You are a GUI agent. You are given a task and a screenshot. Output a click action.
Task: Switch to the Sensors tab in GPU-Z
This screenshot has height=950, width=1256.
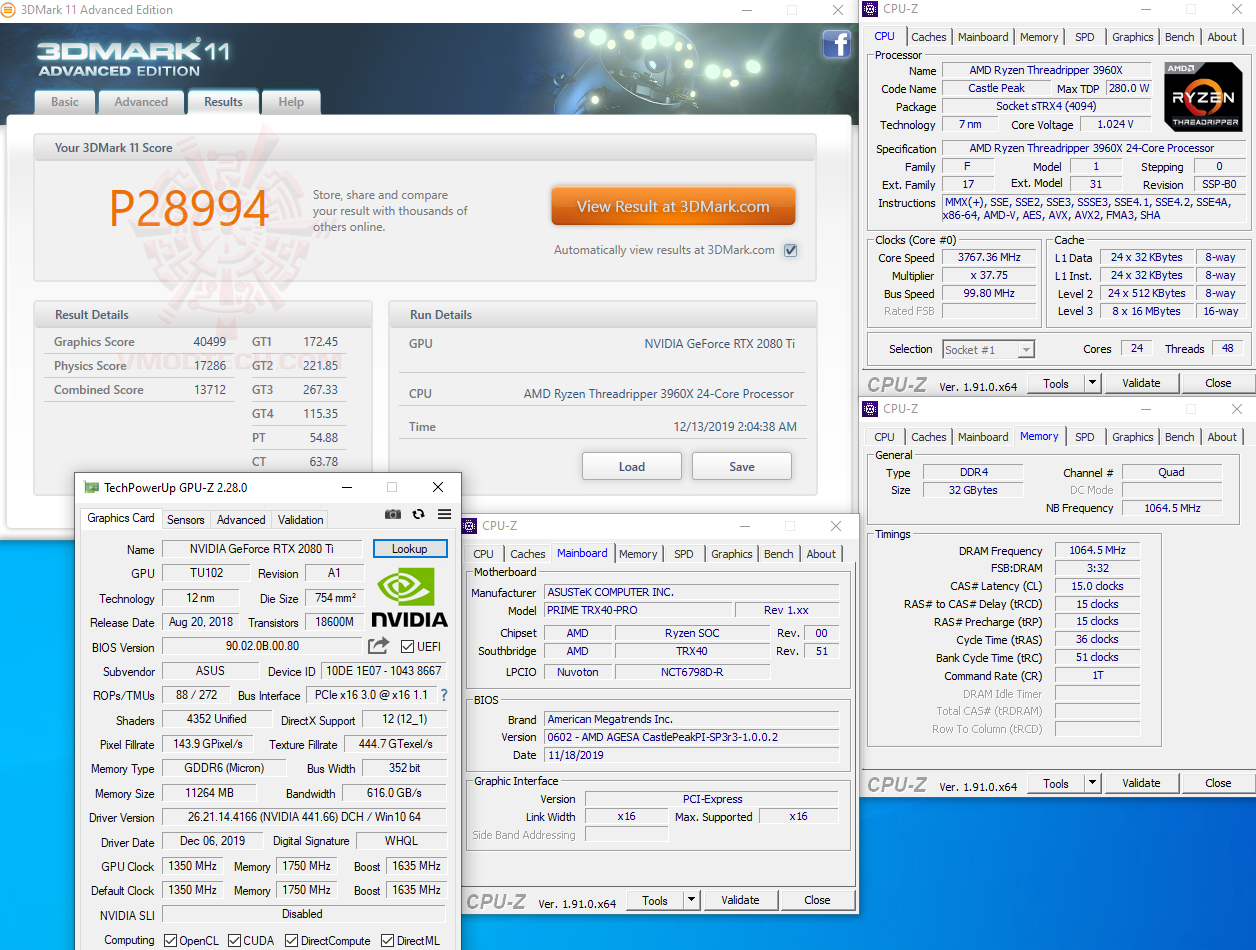(x=185, y=519)
